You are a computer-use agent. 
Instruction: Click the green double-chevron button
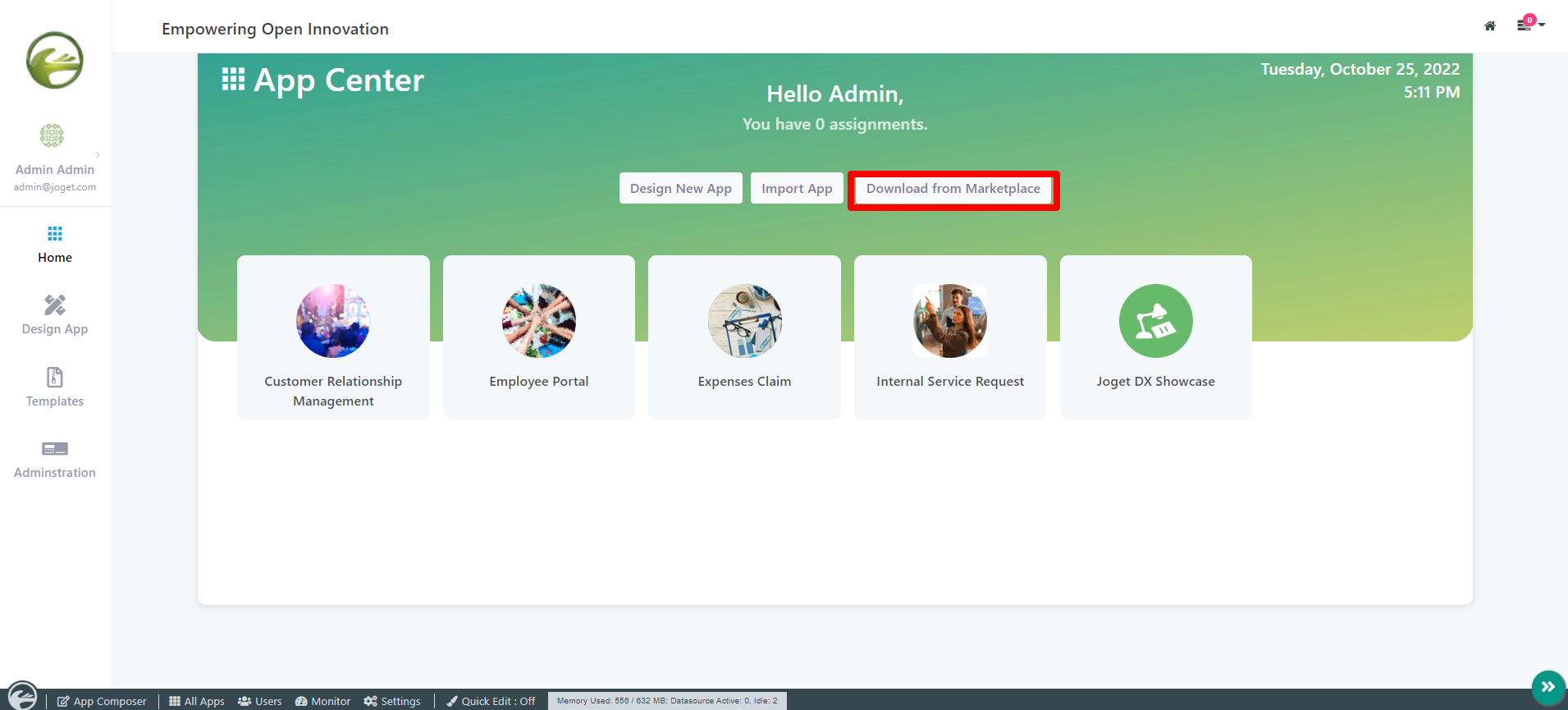[1548, 687]
